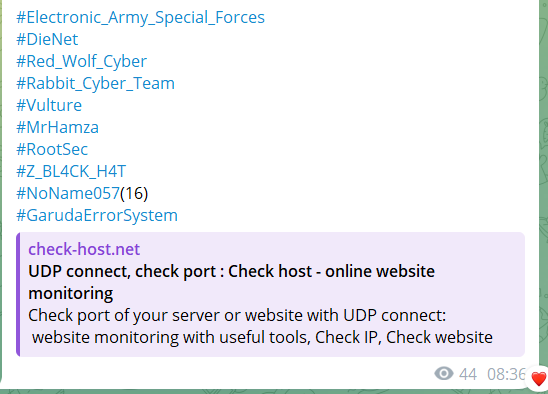548x394 pixels.
Task: Open the #Electronic_Army_Special_Forces hashtag
Action: [x=140, y=17]
